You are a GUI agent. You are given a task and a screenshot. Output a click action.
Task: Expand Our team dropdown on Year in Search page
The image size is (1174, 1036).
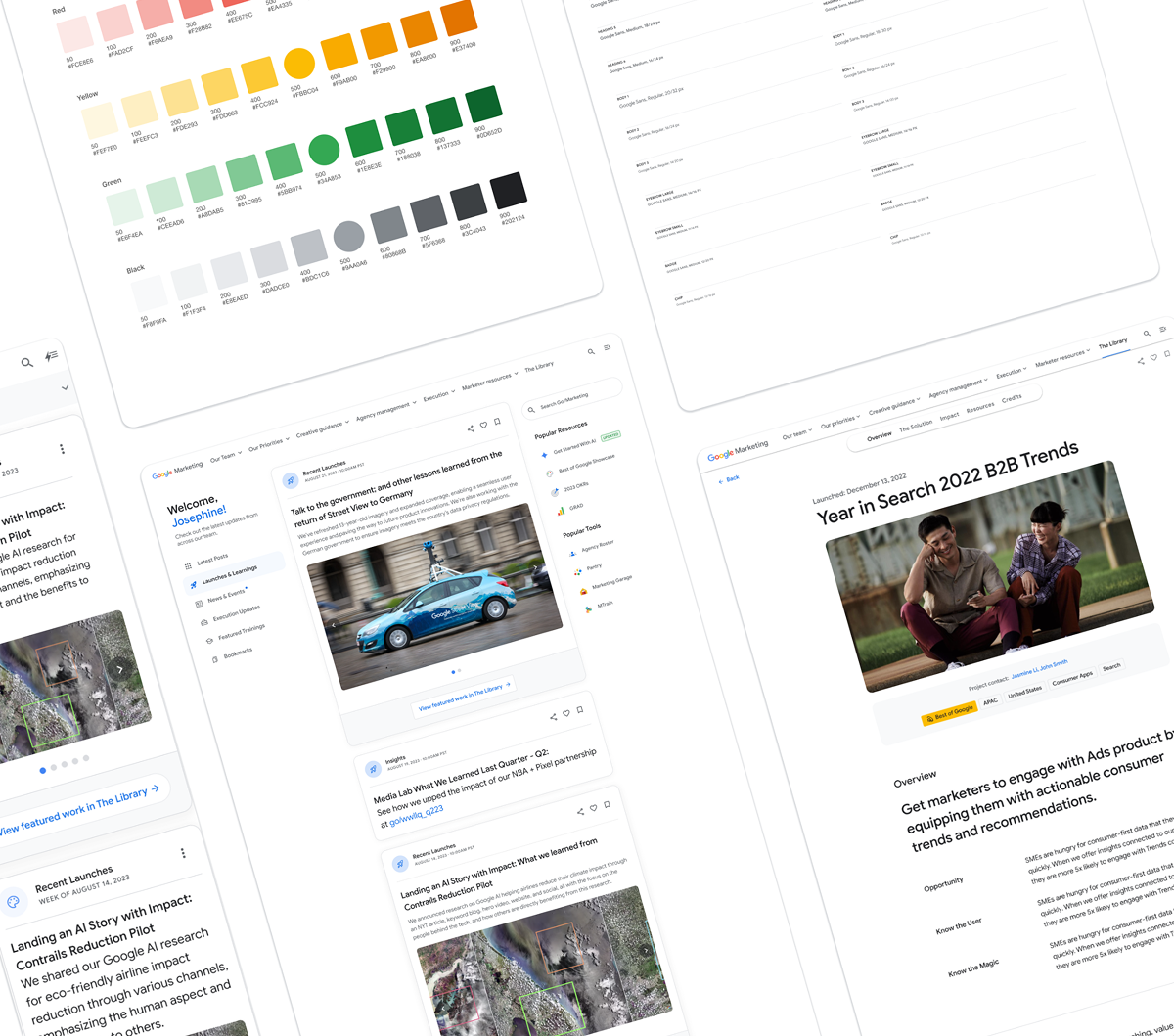coord(797,433)
